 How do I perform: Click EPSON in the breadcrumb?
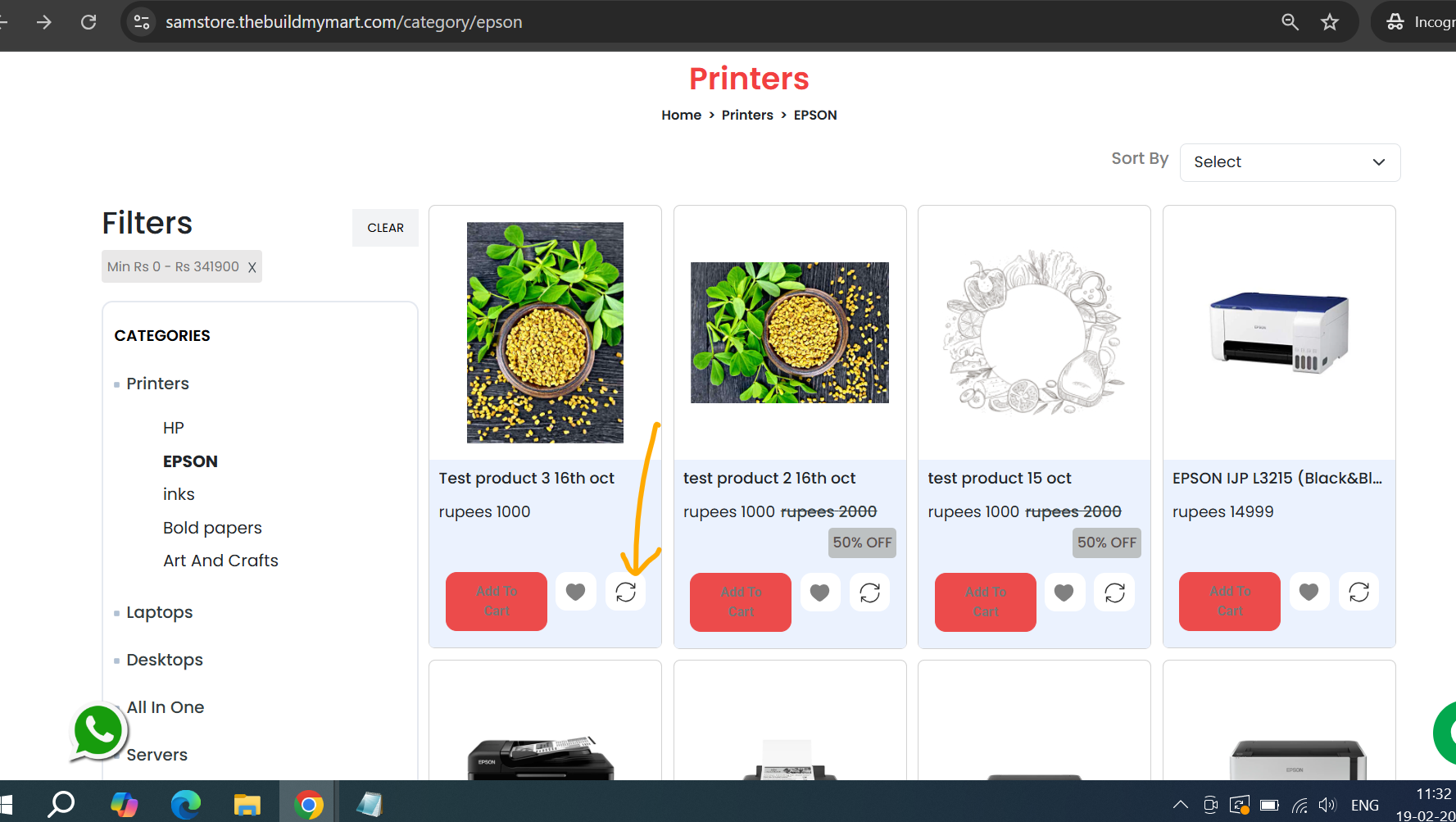click(815, 115)
